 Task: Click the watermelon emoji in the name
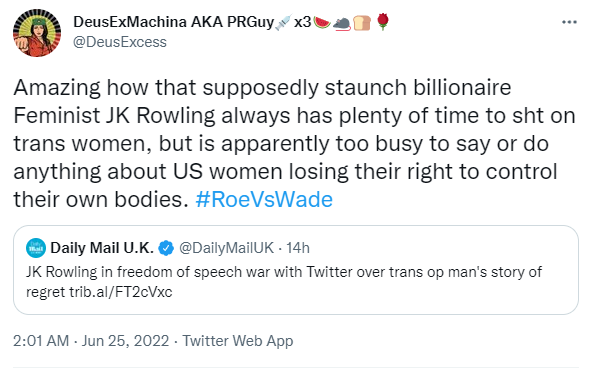pos(322,23)
